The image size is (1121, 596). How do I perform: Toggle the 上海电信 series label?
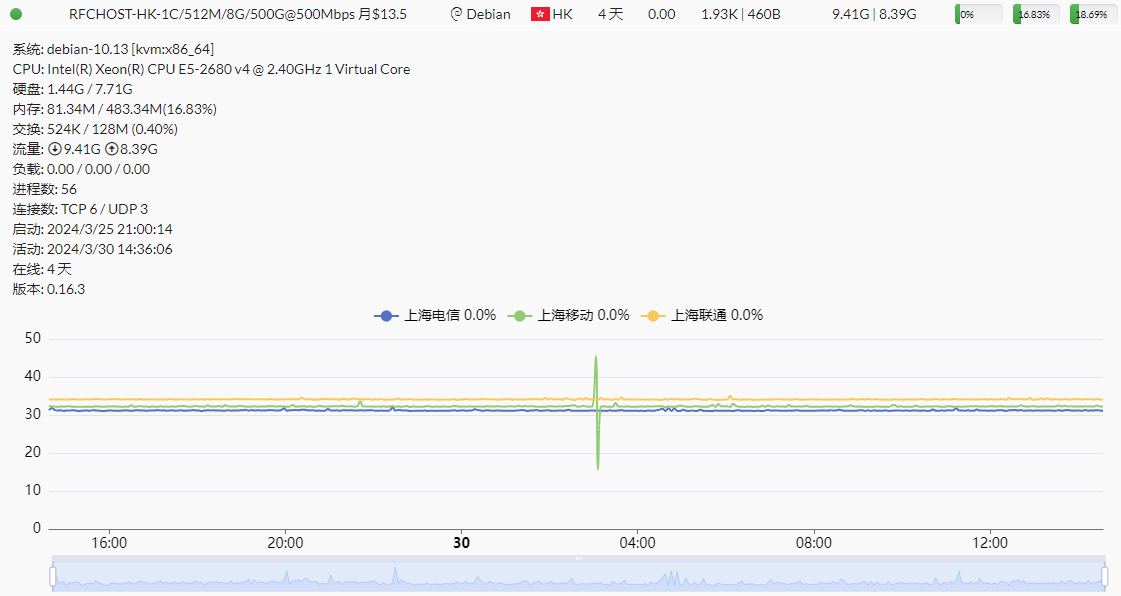tap(449, 315)
